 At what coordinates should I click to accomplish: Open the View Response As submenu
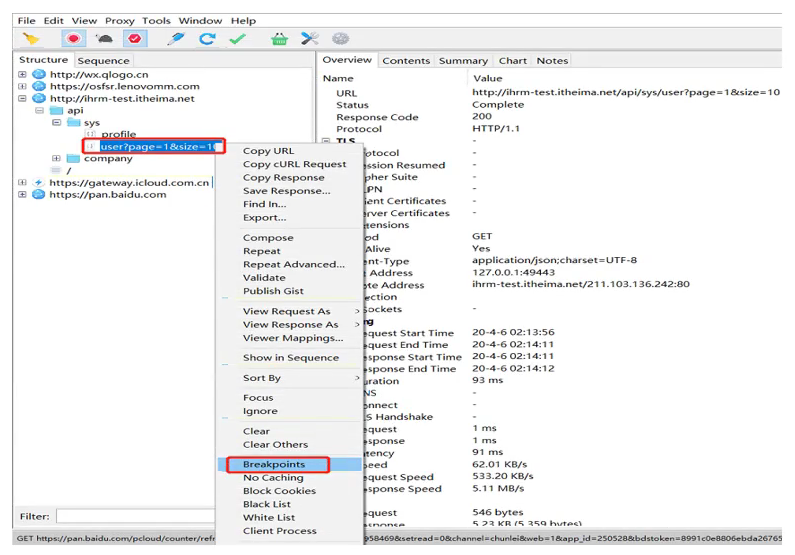(x=290, y=324)
